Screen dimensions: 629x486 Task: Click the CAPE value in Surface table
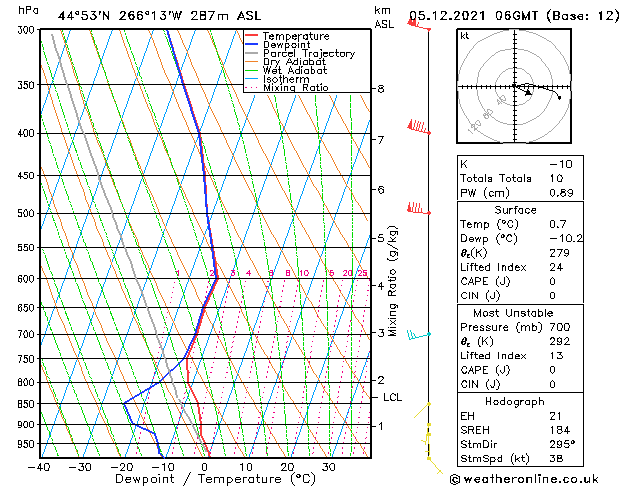pyautogui.click(x=552, y=281)
